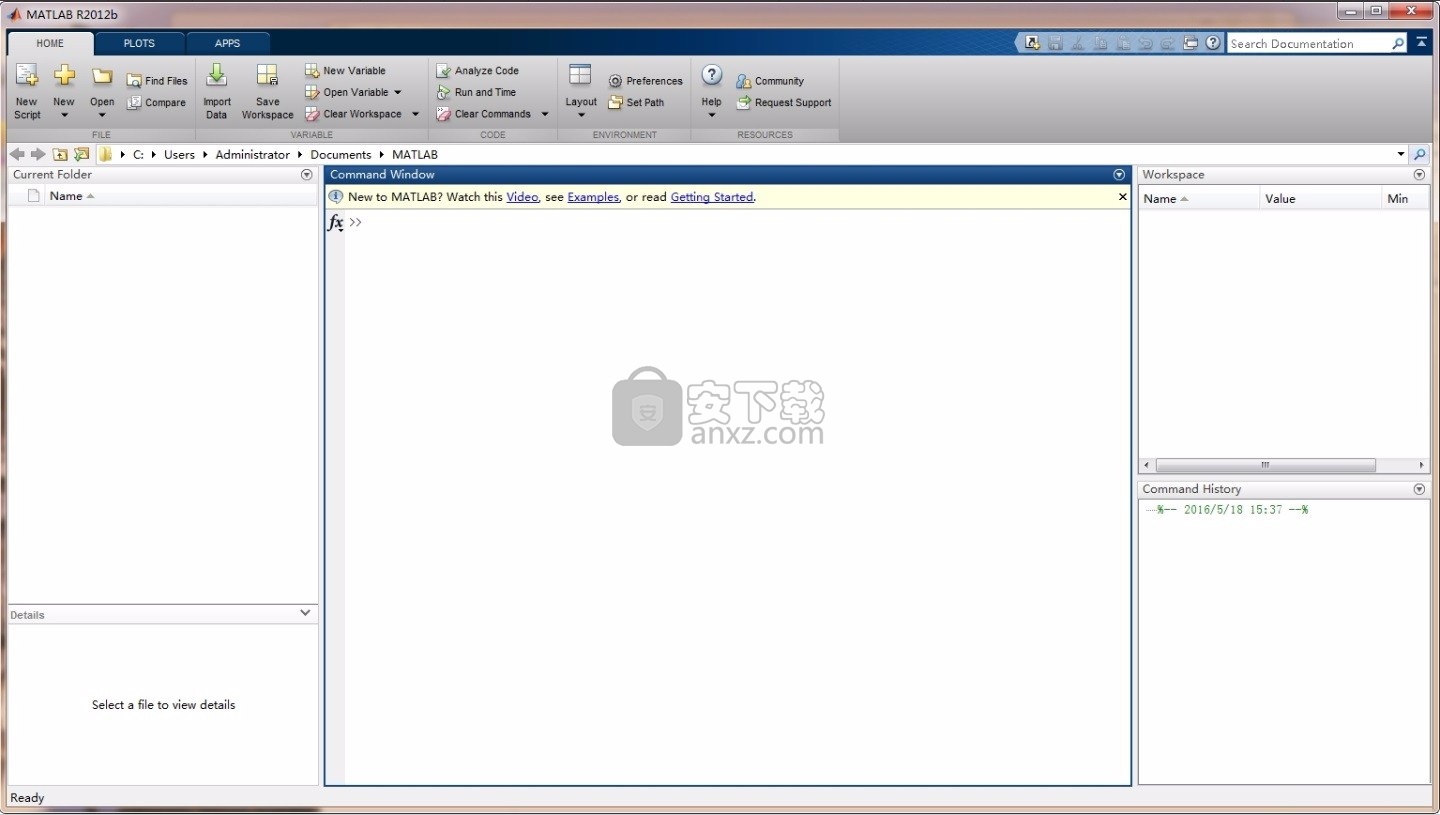Go up one folder level
The image size is (1440, 815).
[60, 154]
